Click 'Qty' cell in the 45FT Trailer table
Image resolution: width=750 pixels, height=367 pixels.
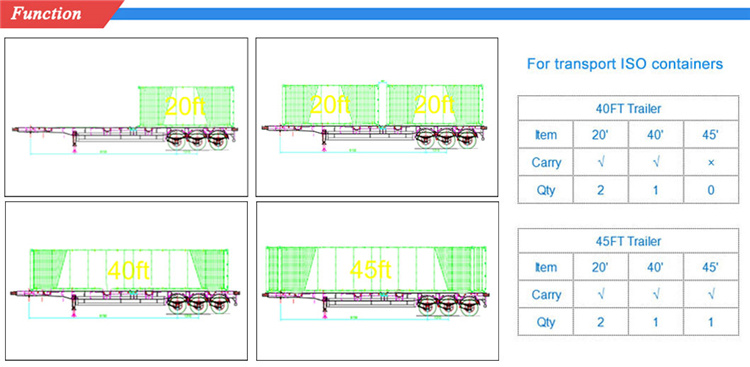click(x=546, y=322)
